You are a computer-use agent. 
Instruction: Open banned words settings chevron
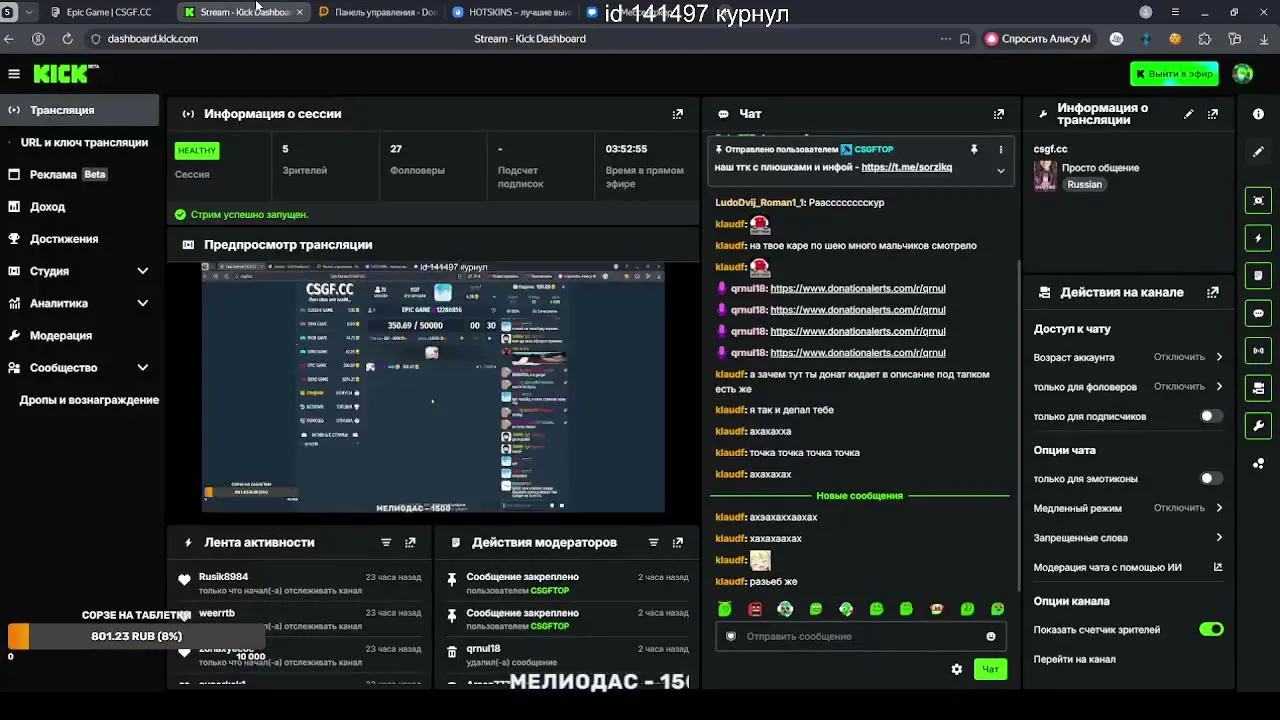coord(1219,537)
